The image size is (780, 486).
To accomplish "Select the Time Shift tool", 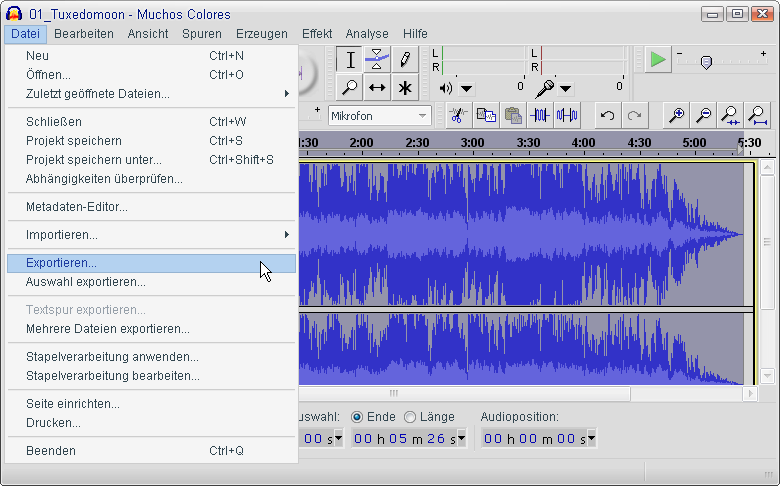I will (377, 88).
